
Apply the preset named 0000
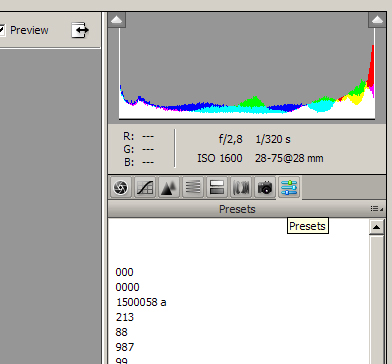click(127, 287)
